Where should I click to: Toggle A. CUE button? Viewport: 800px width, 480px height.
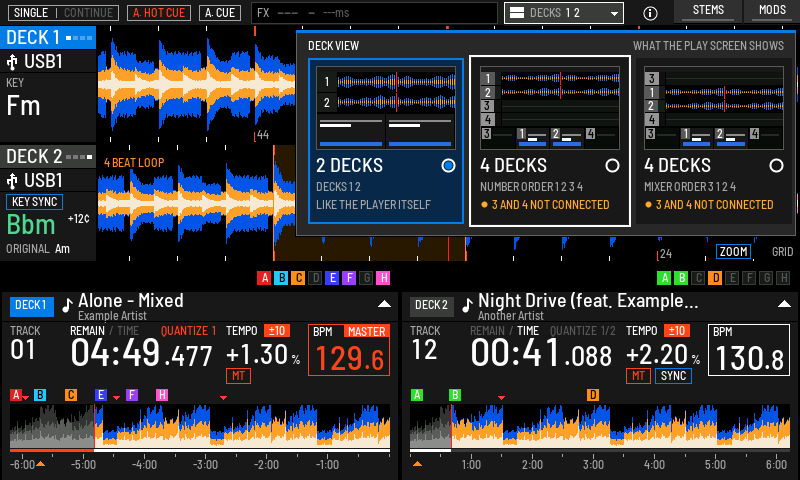click(x=220, y=13)
